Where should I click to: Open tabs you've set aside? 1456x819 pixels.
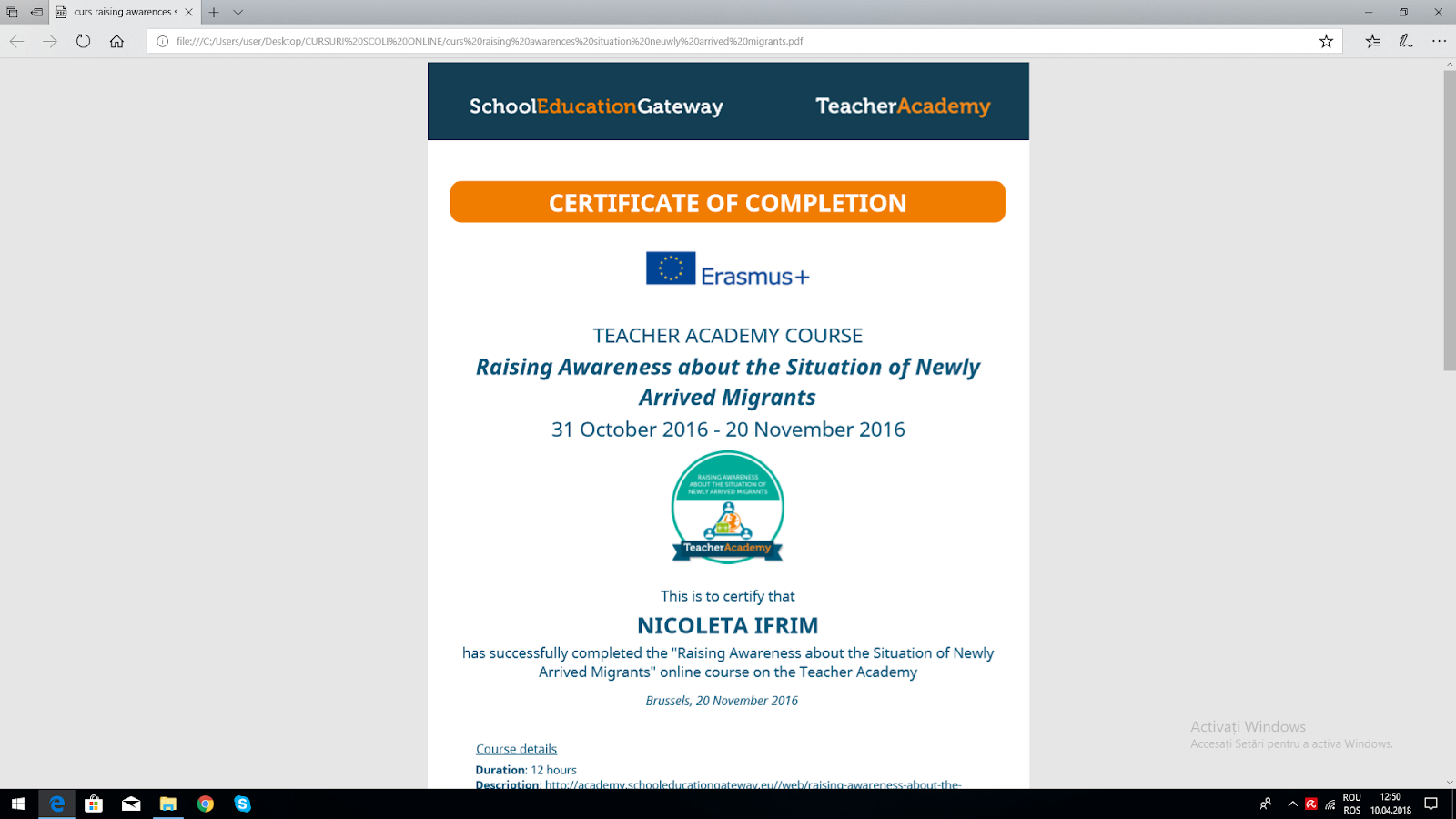coord(12,12)
